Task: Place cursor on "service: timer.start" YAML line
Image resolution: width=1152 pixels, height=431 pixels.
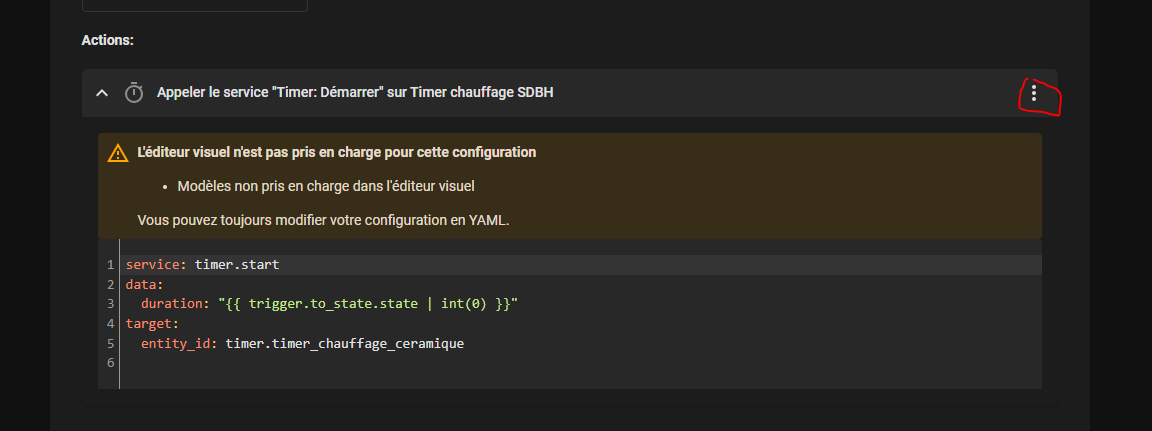Action: 202,264
